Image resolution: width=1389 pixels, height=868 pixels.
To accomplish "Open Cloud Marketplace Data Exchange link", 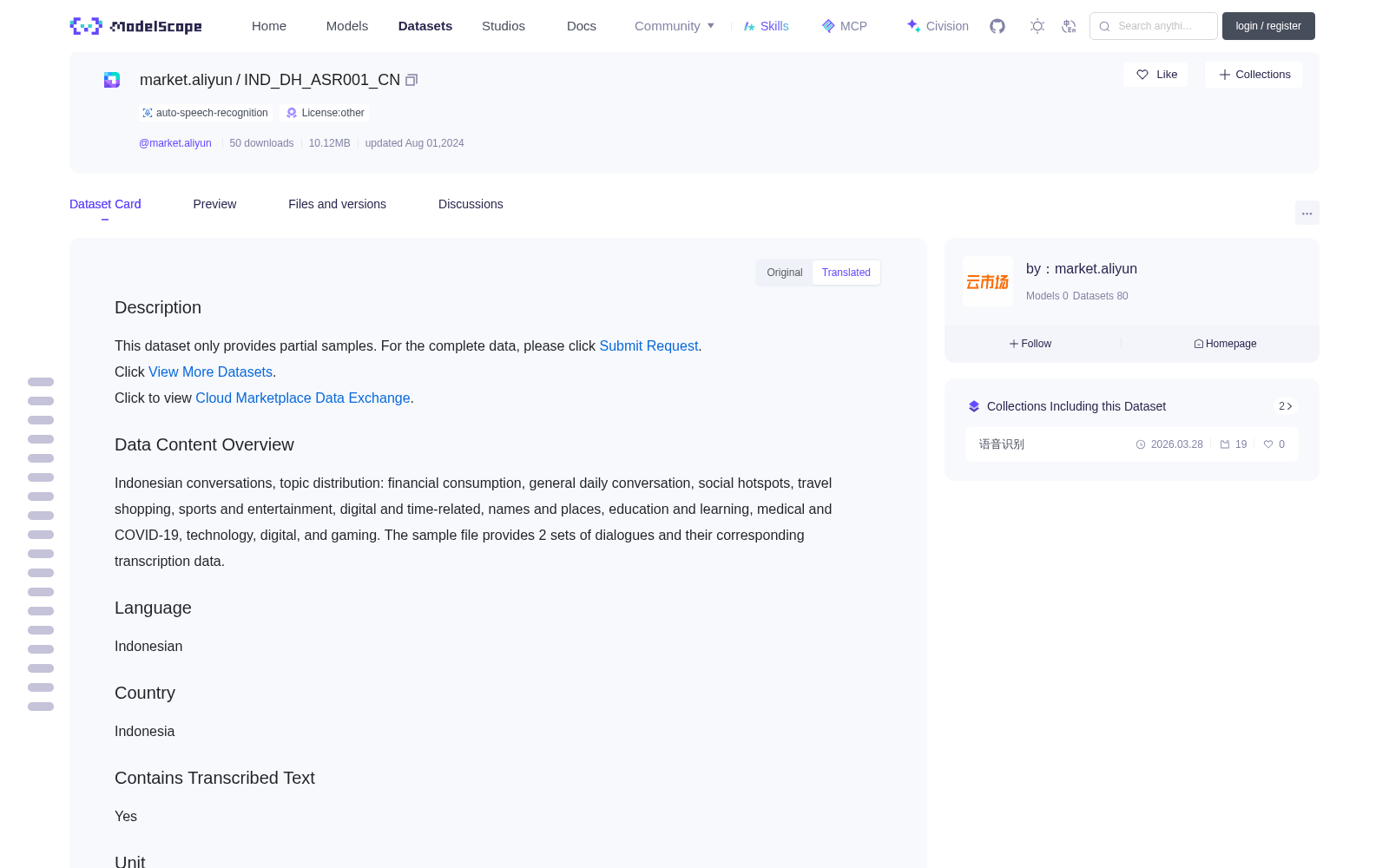I will 303,398.
